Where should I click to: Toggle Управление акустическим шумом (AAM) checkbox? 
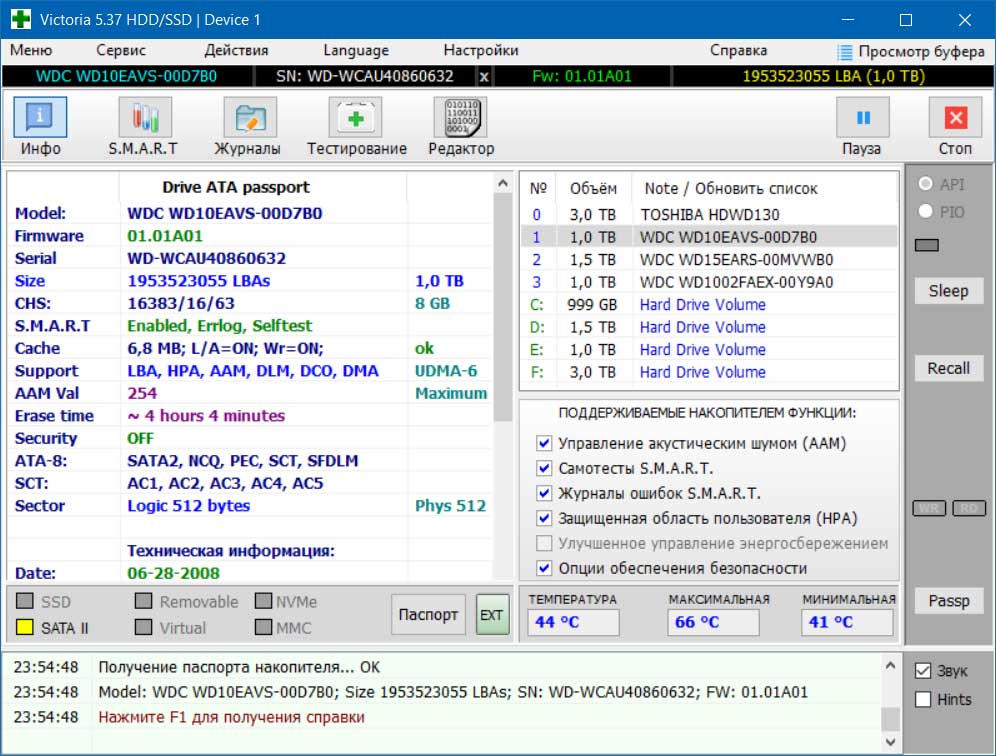[544, 443]
